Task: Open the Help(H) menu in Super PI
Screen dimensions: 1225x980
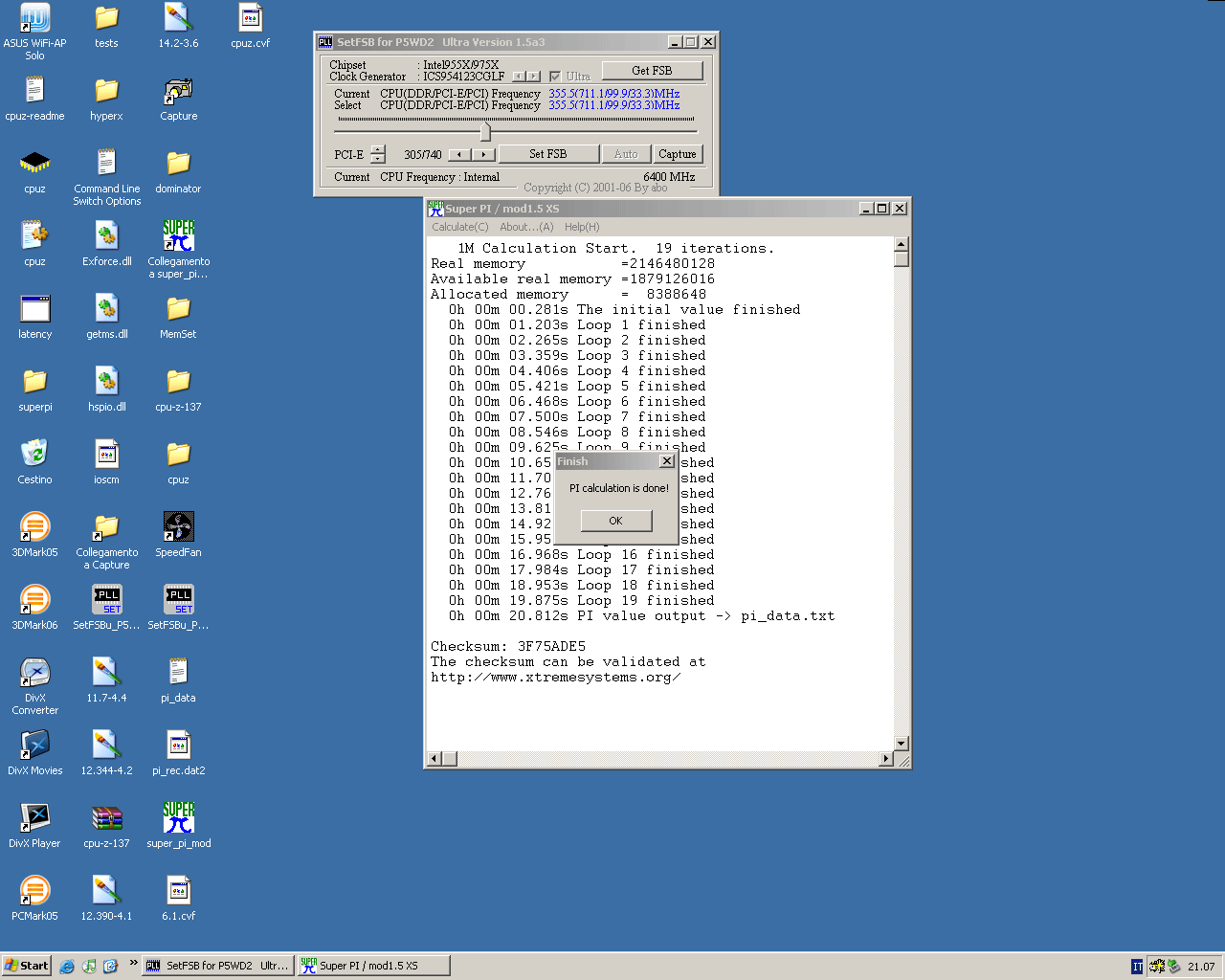Action: click(x=582, y=227)
